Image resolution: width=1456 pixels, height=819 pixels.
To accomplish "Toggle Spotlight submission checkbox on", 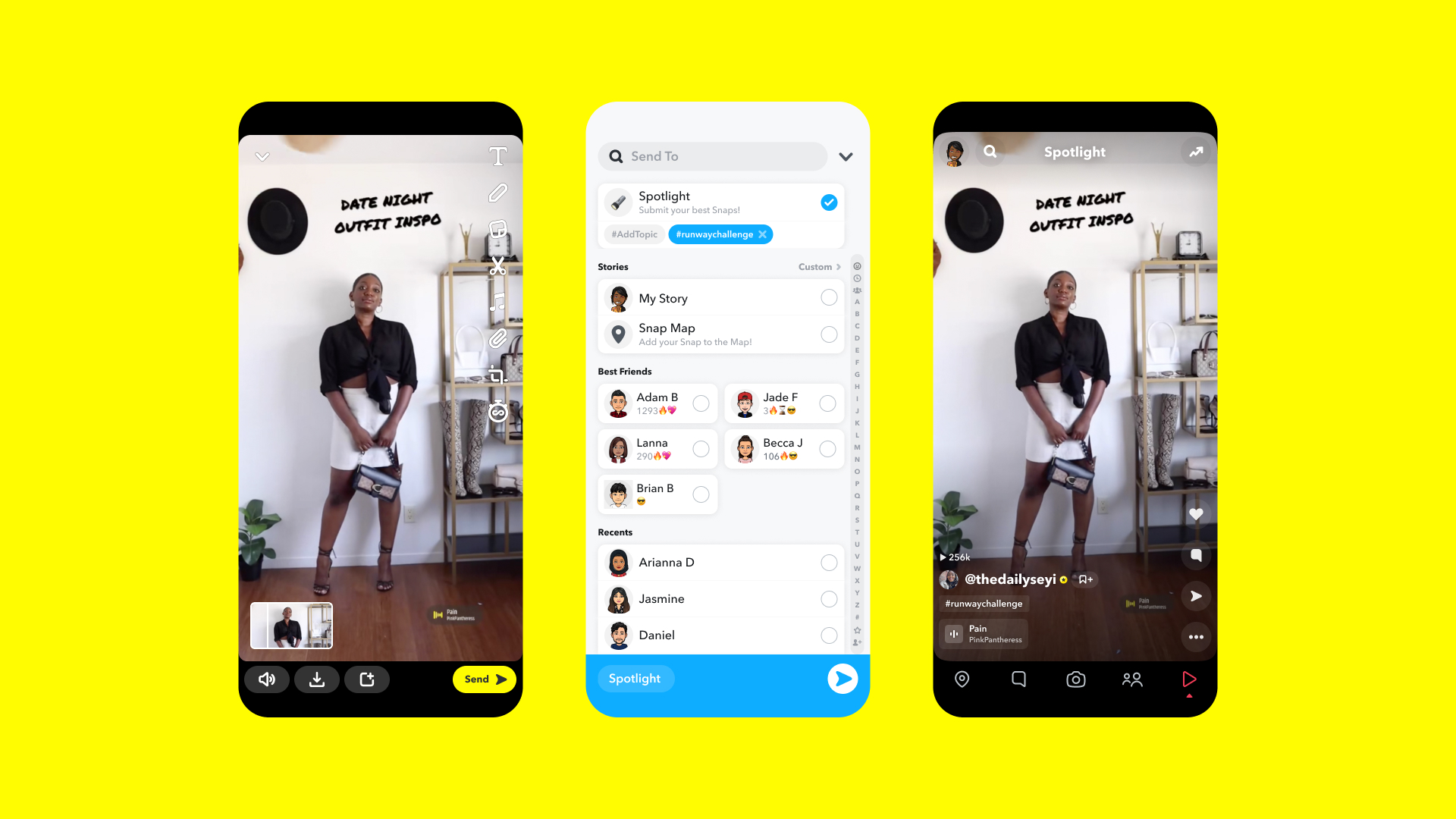I will pos(828,201).
